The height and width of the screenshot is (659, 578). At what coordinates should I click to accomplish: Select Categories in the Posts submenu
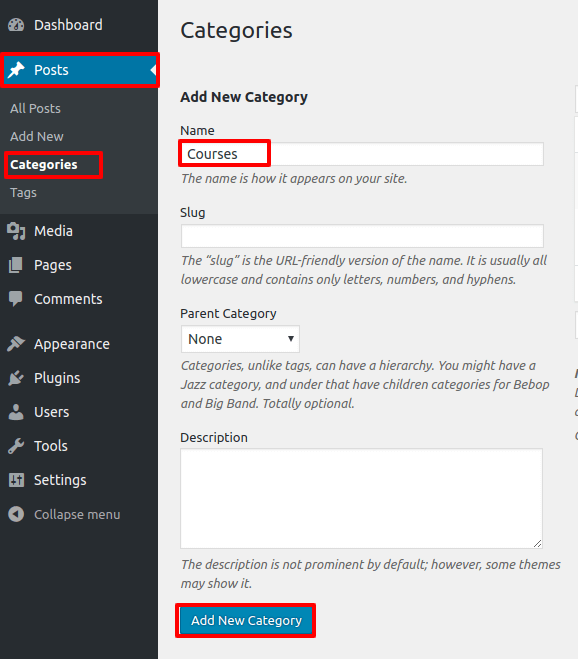[44, 165]
